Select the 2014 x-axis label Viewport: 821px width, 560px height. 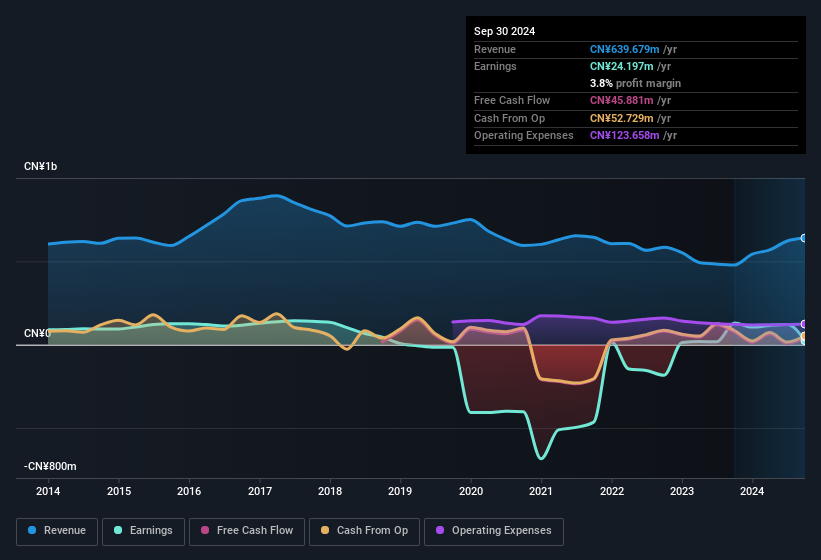click(48, 491)
